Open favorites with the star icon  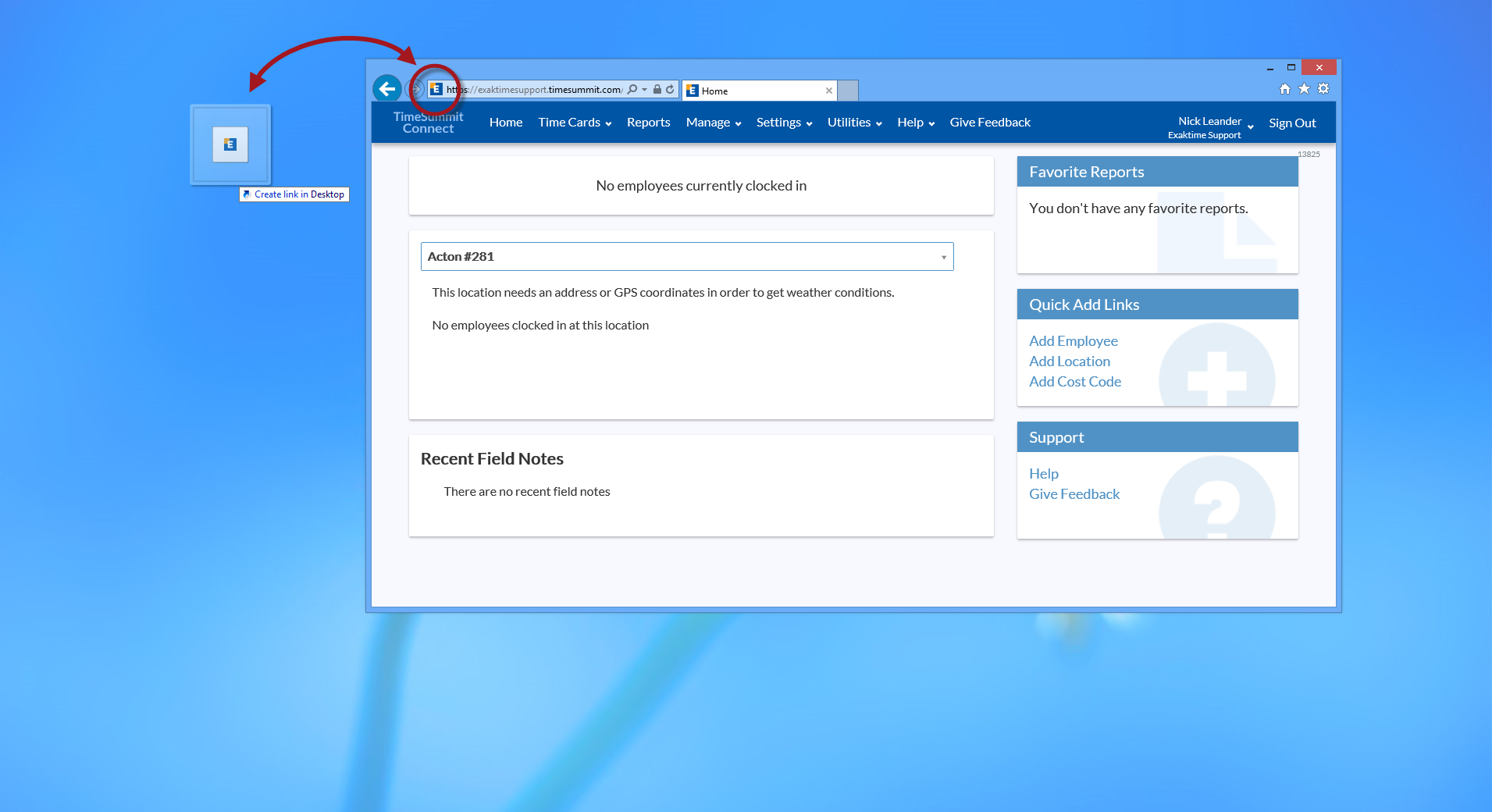click(1304, 89)
